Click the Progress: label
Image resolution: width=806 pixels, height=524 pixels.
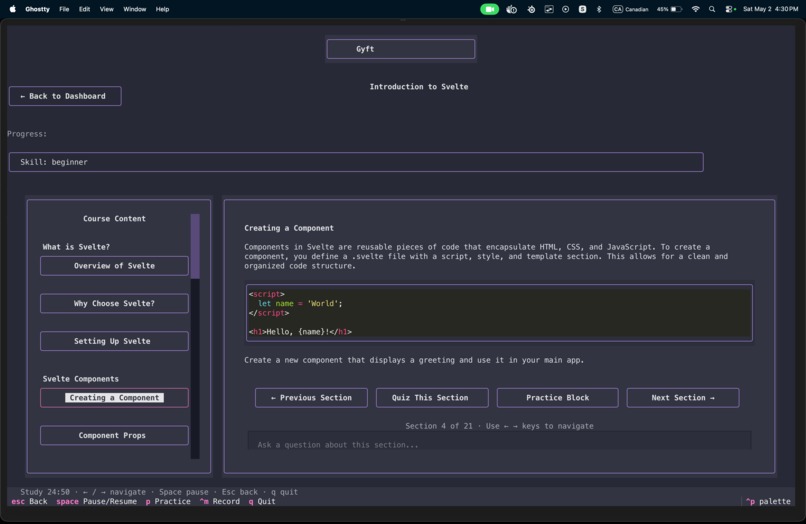click(x=27, y=134)
